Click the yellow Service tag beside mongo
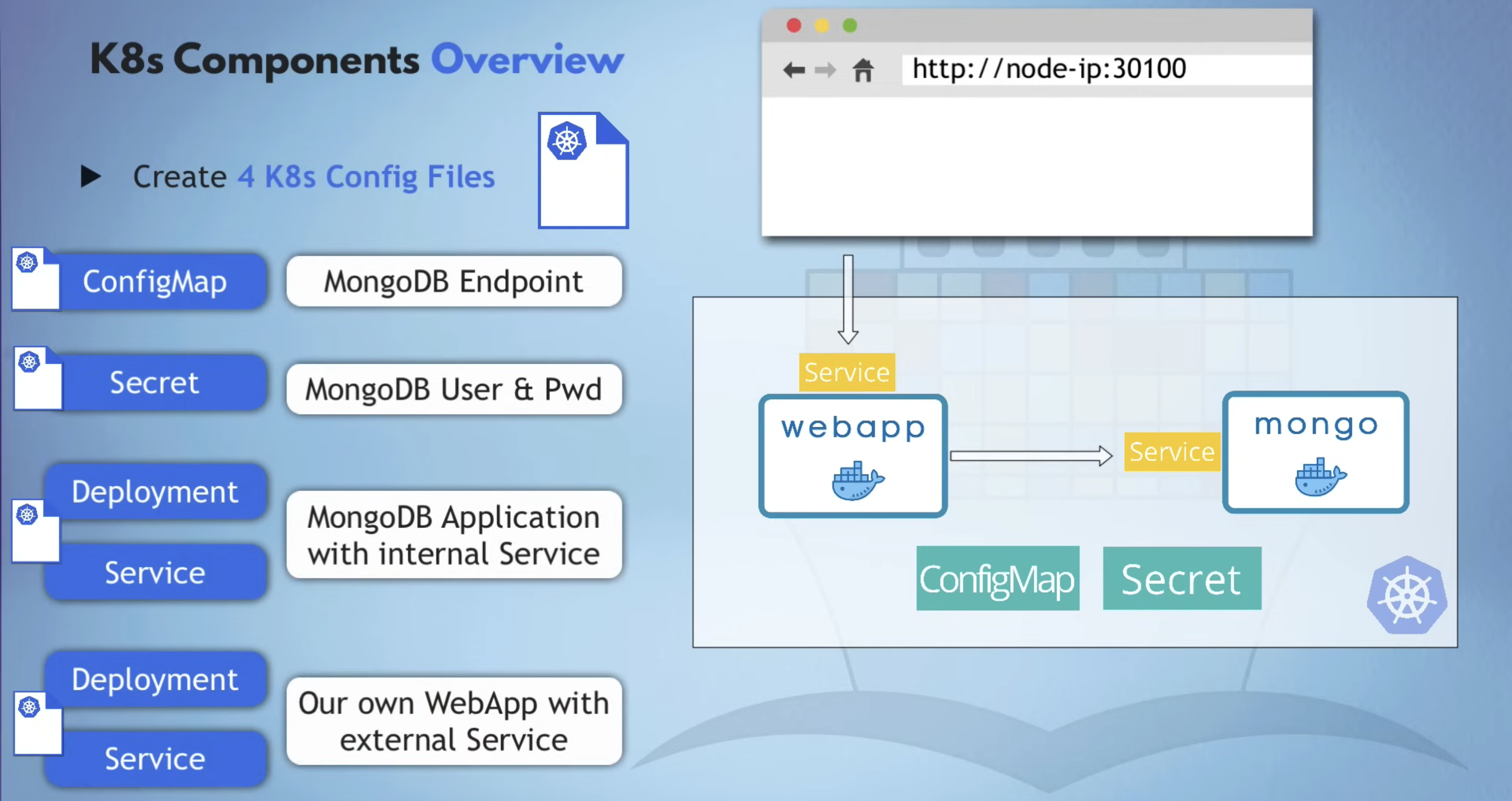 point(1172,452)
